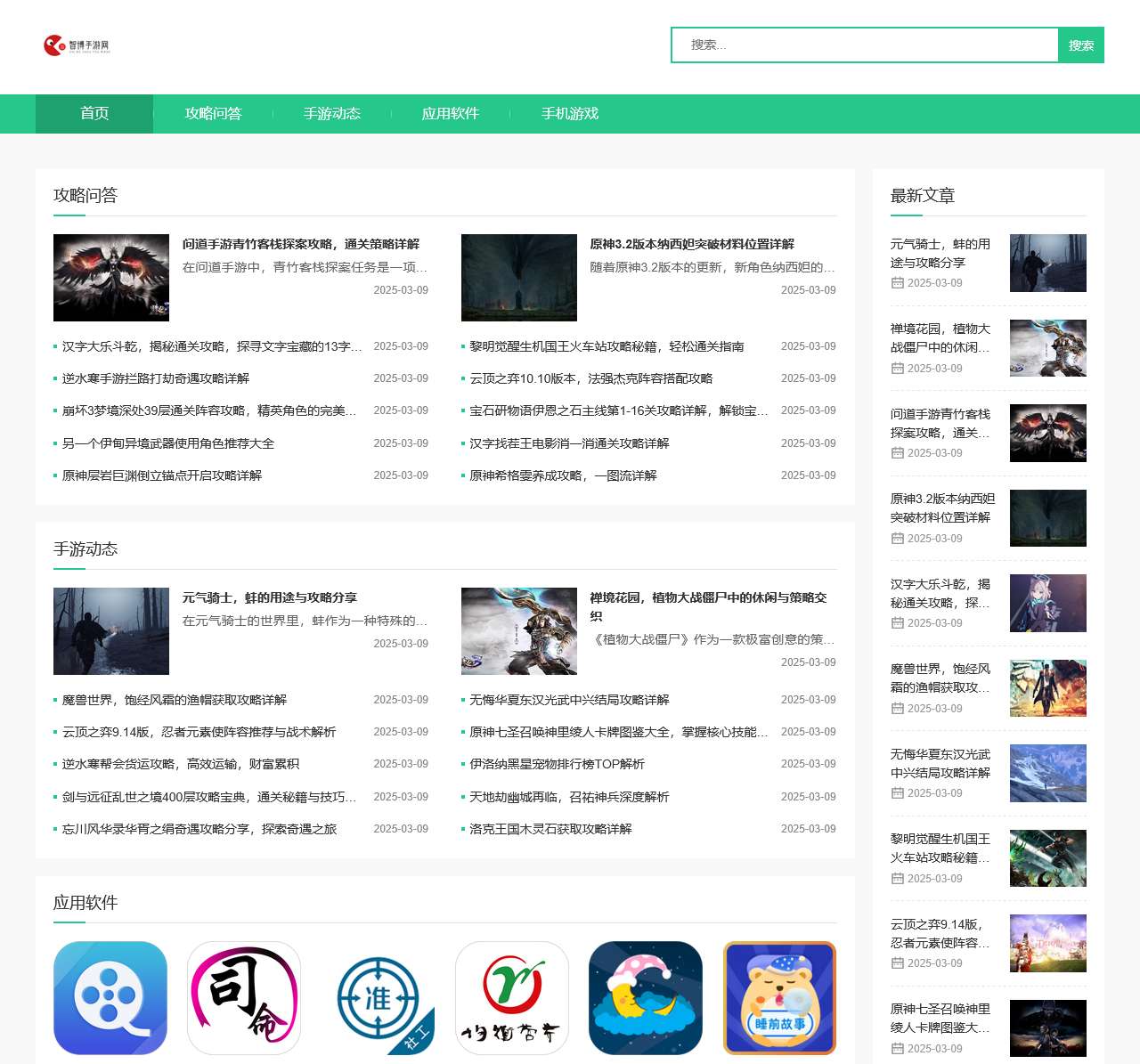Open the 元气骑士，蚌的用途与攻略分享 headline in 手游动态
The height and width of the screenshot is (1064, 1140).
[x=270, y=597]
